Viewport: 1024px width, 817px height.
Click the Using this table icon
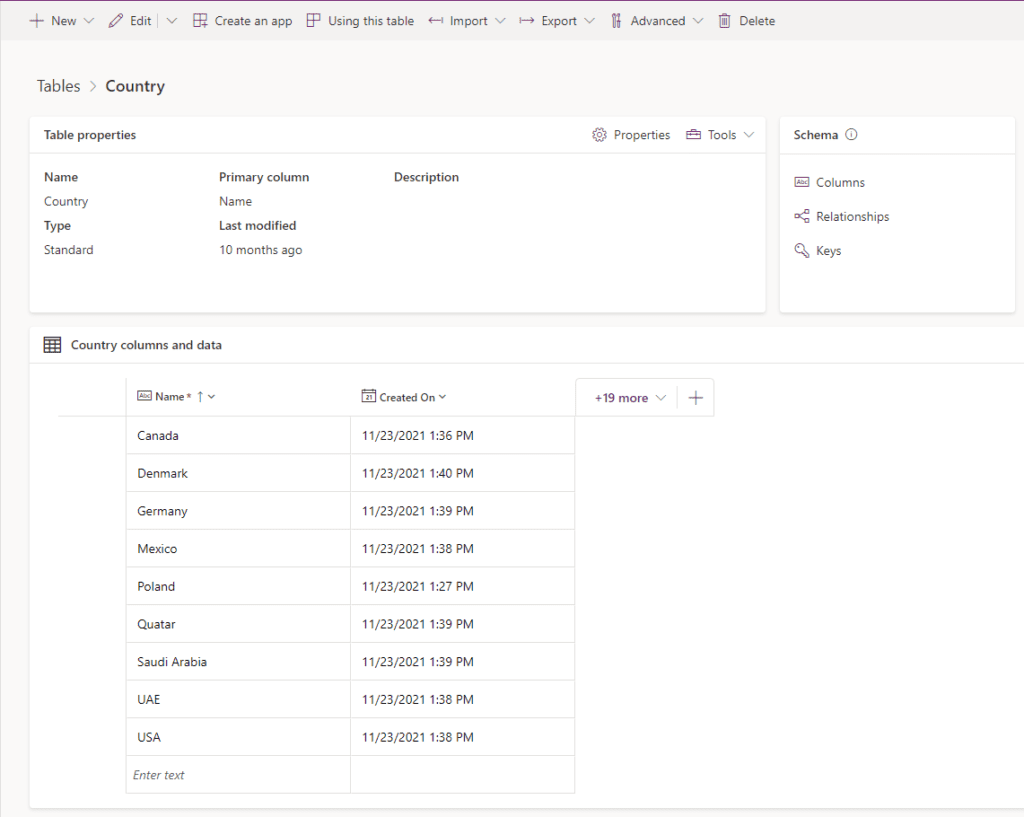coord(314,21)
